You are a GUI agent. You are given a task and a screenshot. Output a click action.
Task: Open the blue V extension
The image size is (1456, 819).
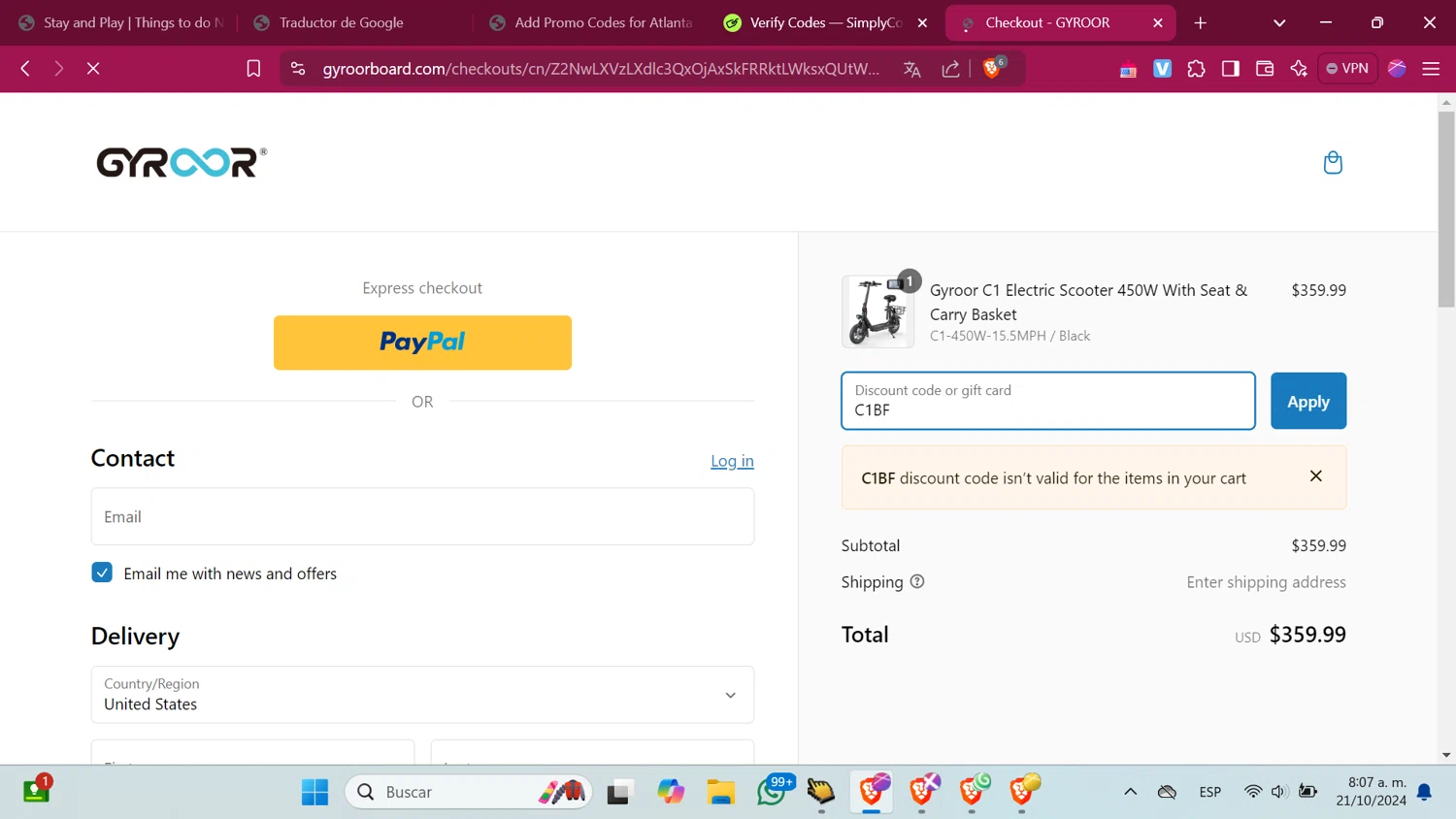click(x=1162, y=69)
